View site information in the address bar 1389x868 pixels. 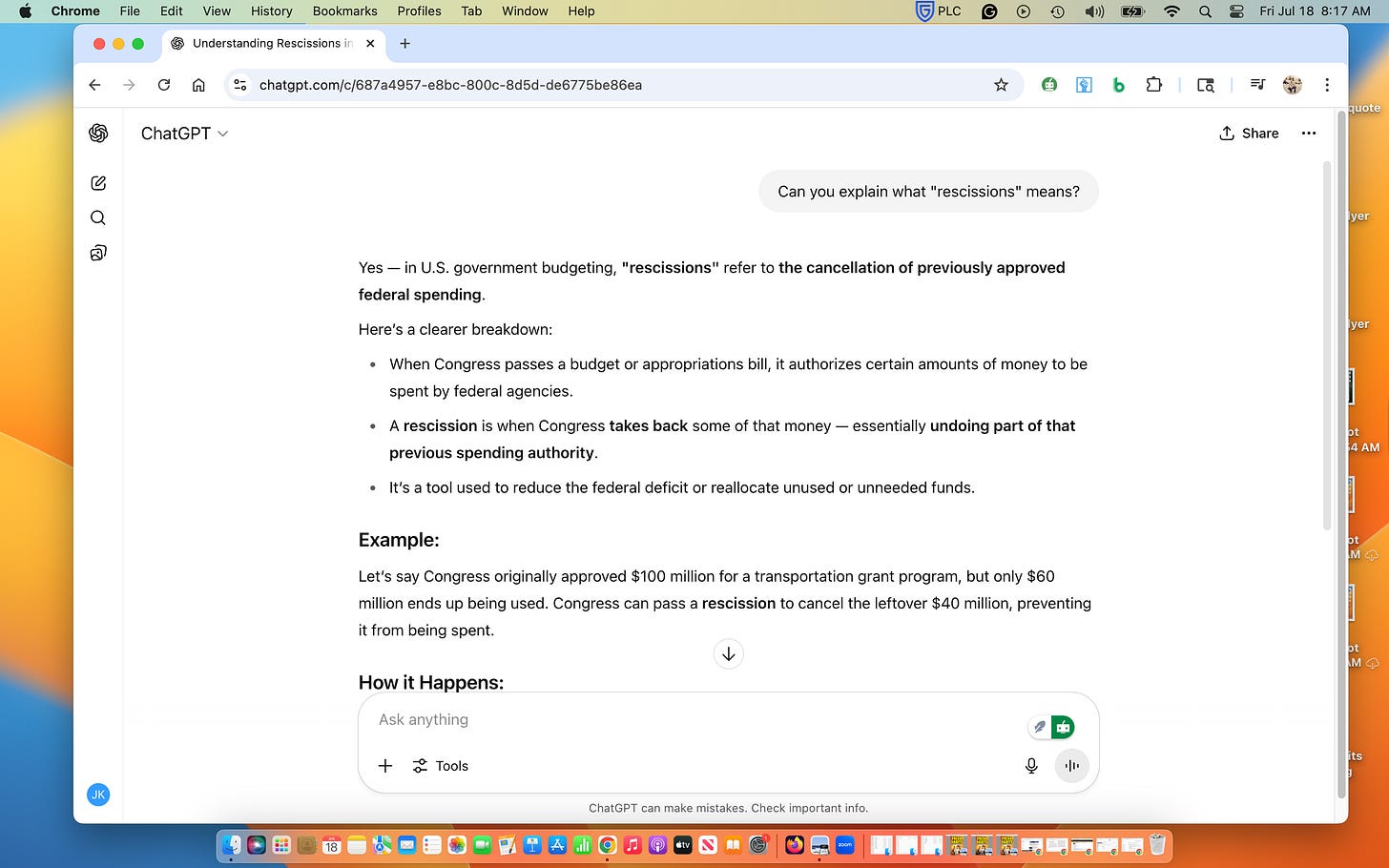coord(240,85)
